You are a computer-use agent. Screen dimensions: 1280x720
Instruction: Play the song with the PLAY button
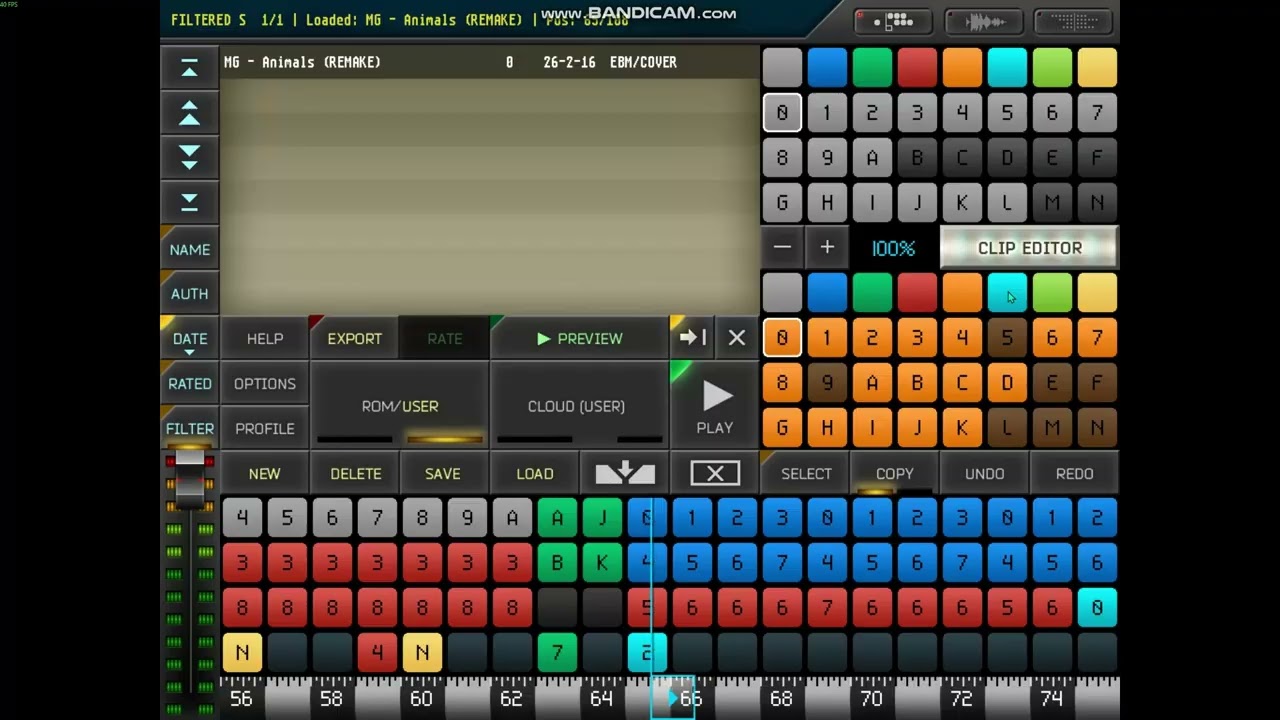[x=714, y=406]
